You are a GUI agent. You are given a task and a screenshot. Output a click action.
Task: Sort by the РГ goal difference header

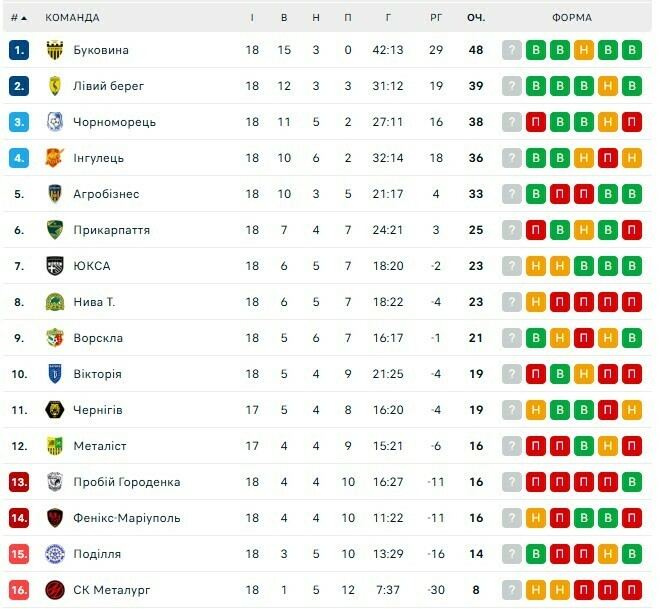(436, 17)
